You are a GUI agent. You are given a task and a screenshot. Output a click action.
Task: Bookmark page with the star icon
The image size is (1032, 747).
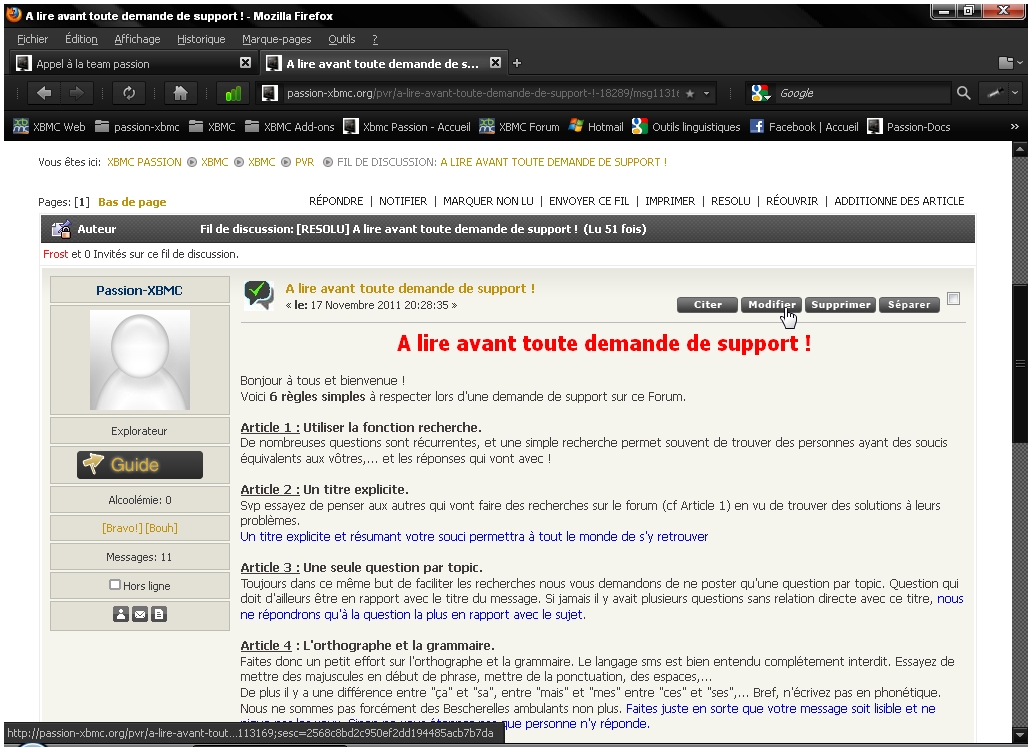click(x=690, y=93)
